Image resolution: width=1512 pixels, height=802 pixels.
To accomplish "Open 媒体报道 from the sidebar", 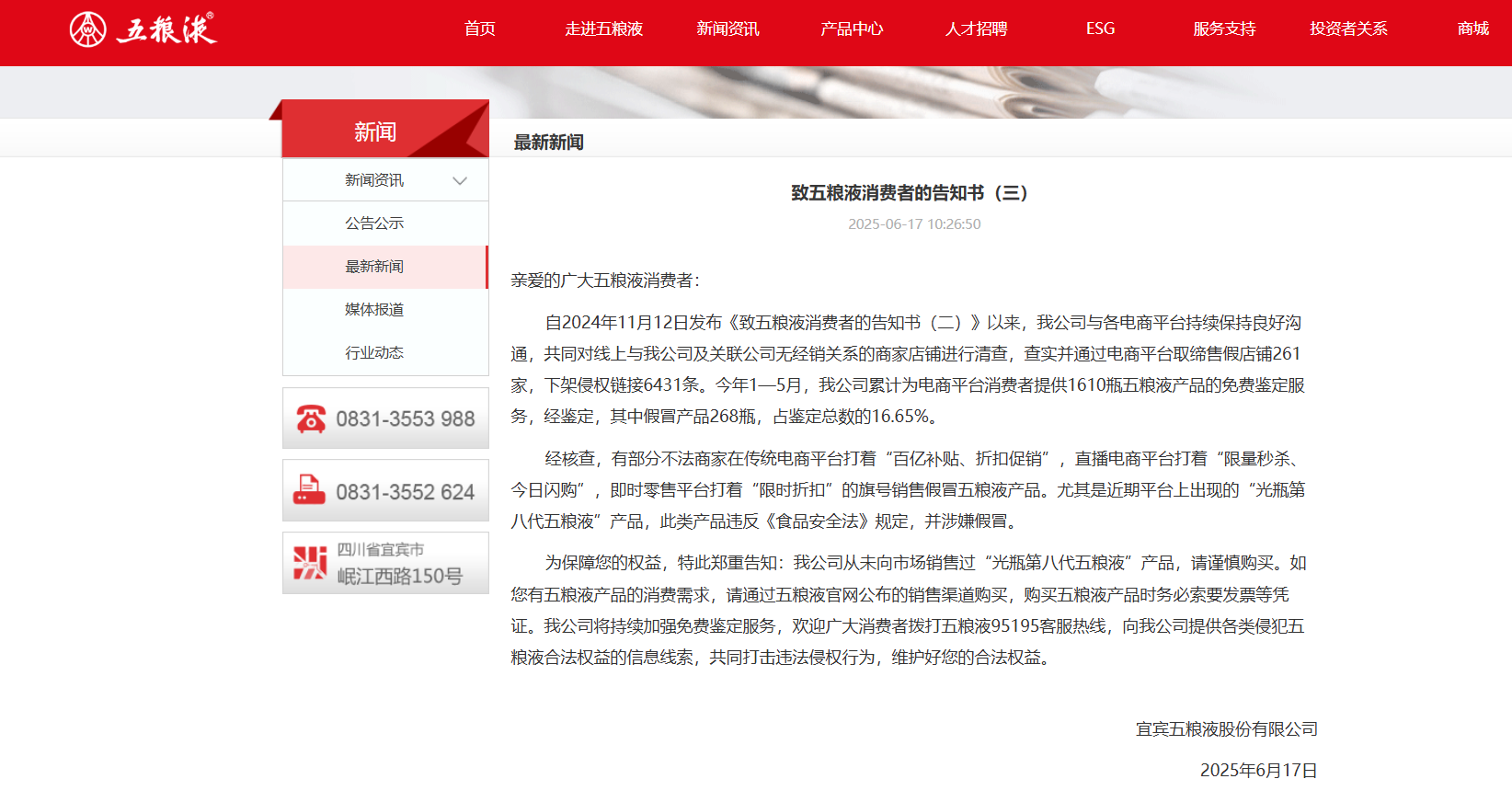I will (x=374, y=310).
